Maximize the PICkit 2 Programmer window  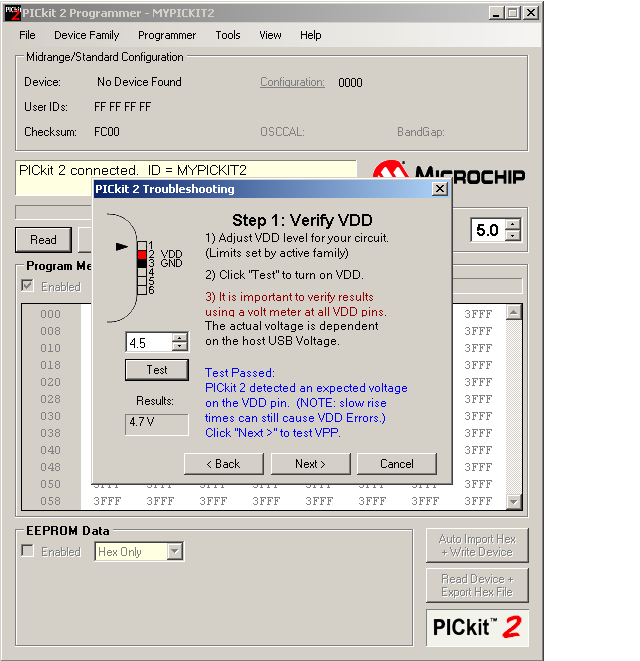(513, 13)
